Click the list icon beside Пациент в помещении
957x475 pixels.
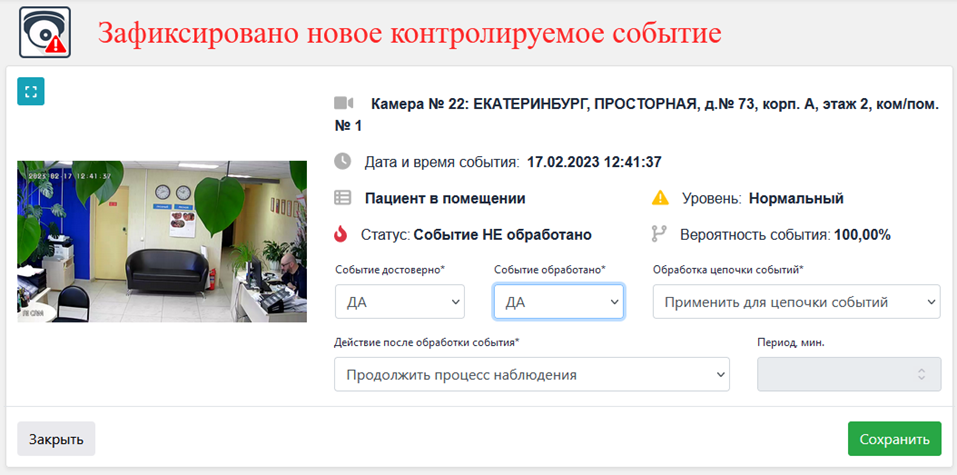coord(343,198)
